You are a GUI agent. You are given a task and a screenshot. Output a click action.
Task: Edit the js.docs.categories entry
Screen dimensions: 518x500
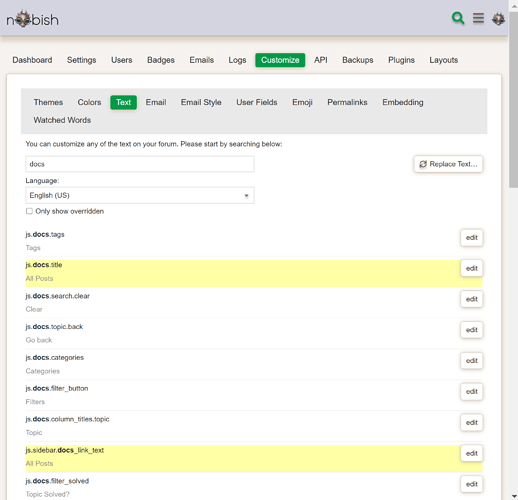(472, 361)
